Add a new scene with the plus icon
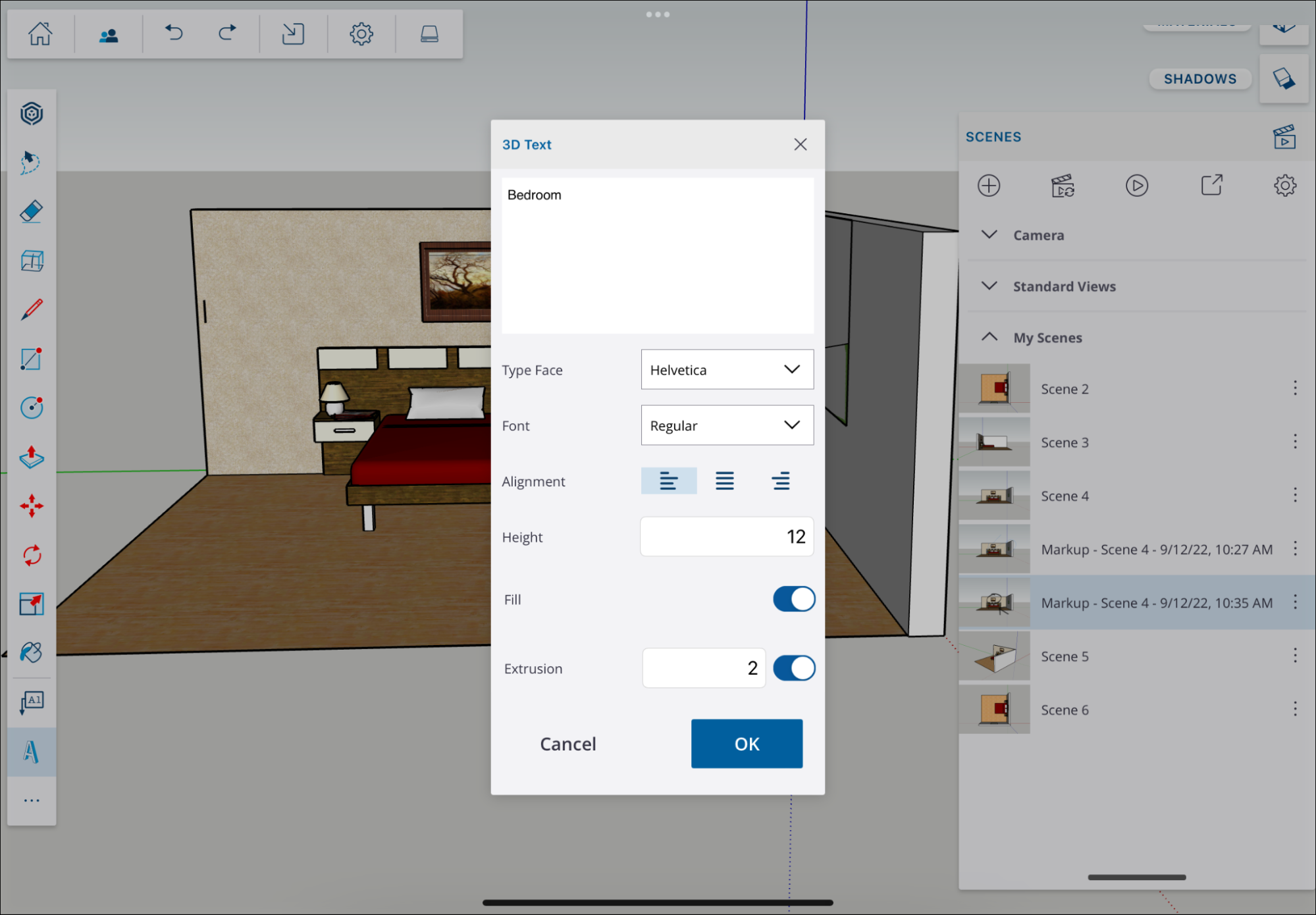 989,186
